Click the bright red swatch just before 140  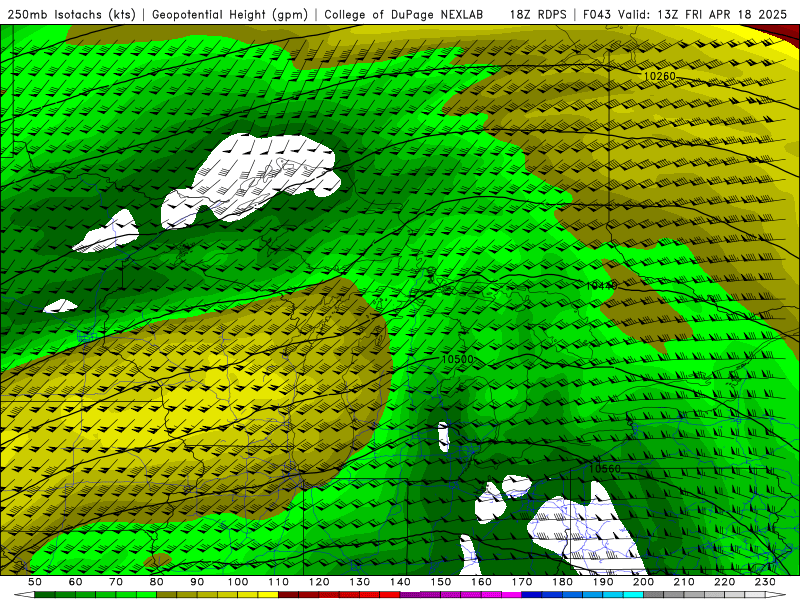(390, 595)
